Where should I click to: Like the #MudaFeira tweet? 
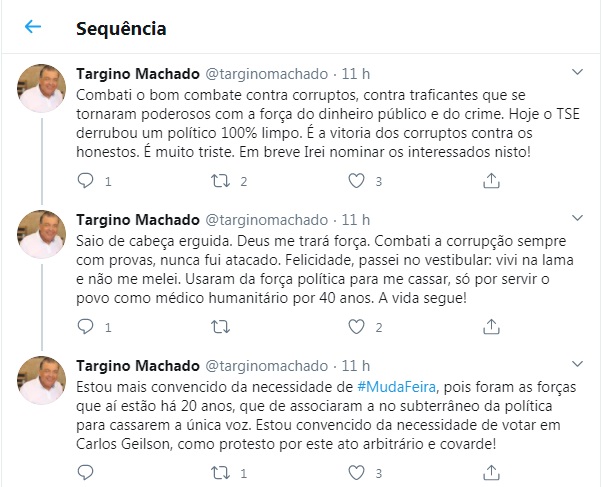click(x=355, y=470)
